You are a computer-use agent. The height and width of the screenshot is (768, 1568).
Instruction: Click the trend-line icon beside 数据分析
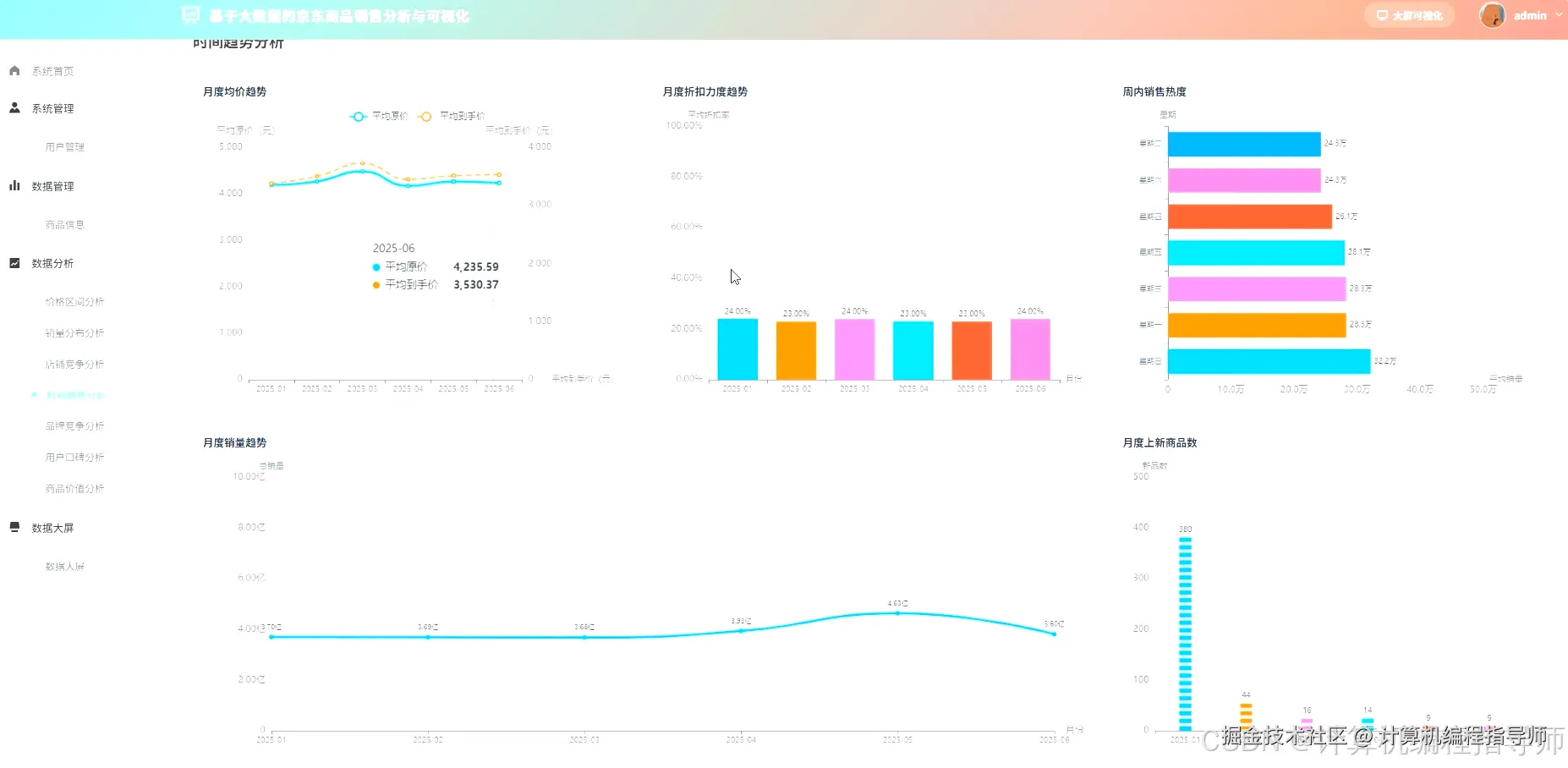[x=14, y=263]
